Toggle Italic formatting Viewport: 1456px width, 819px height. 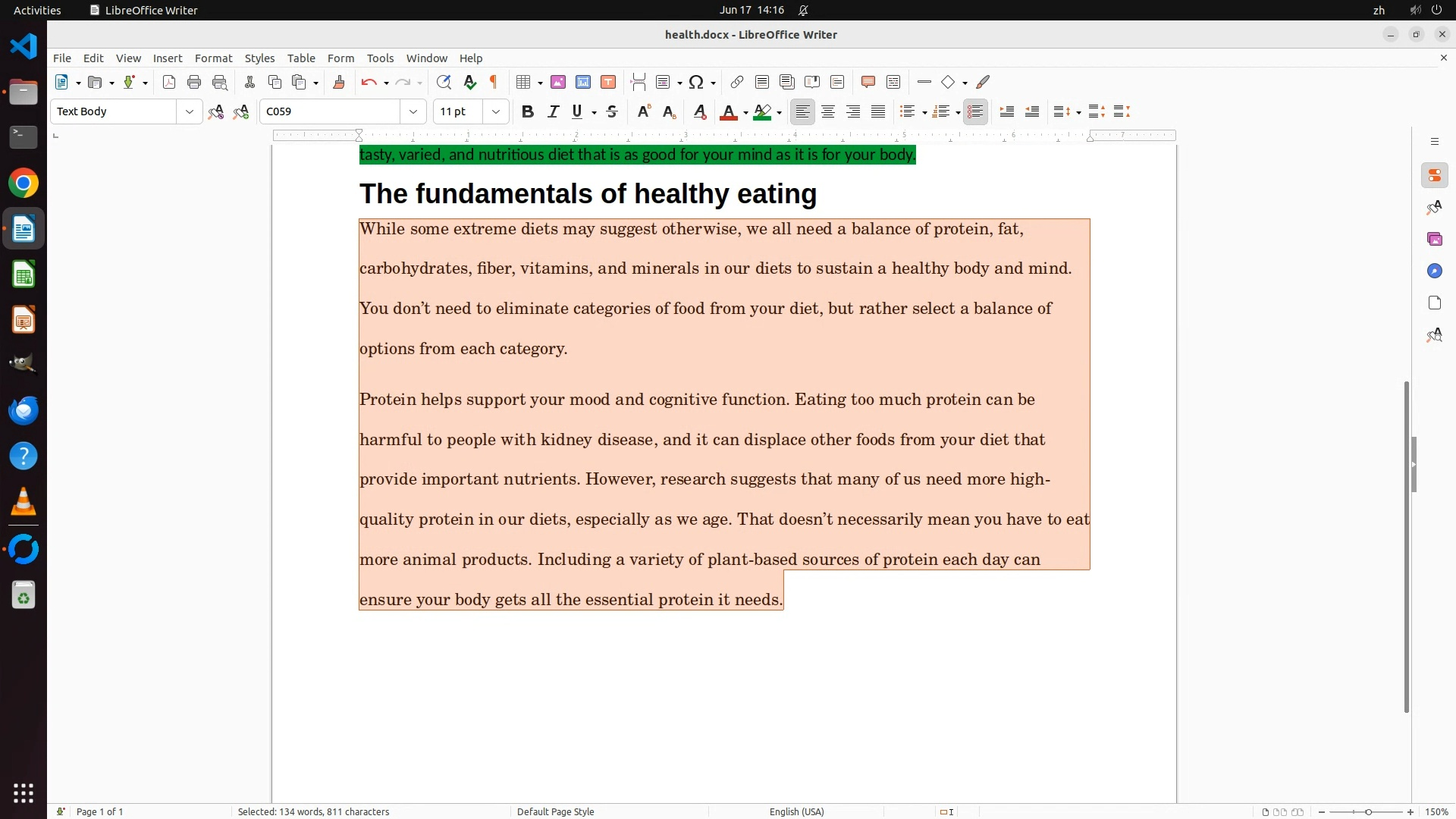553,112
